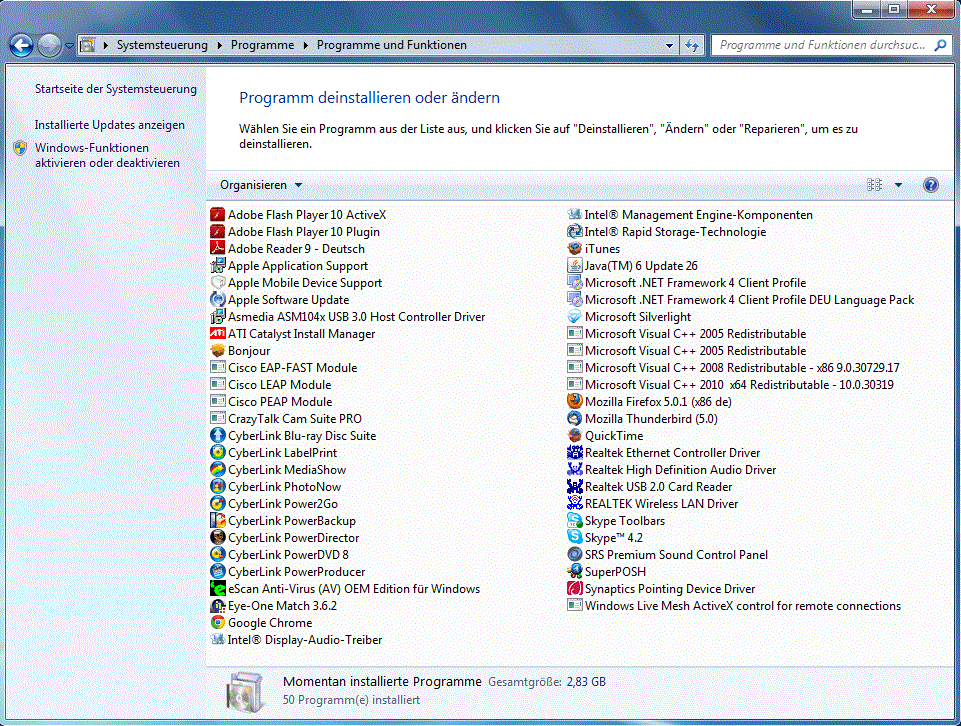Select Cisco EAP-FAST Module entry
Image resolution: width=961 pixels, height=726 pixels.
pyautogui.click(x=284, y=368)
